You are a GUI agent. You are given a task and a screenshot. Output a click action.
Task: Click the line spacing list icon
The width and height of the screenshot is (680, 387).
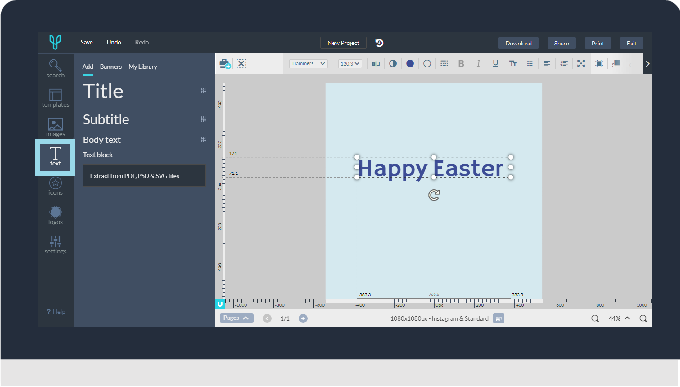pyautogui.click(x=530, y=64)
